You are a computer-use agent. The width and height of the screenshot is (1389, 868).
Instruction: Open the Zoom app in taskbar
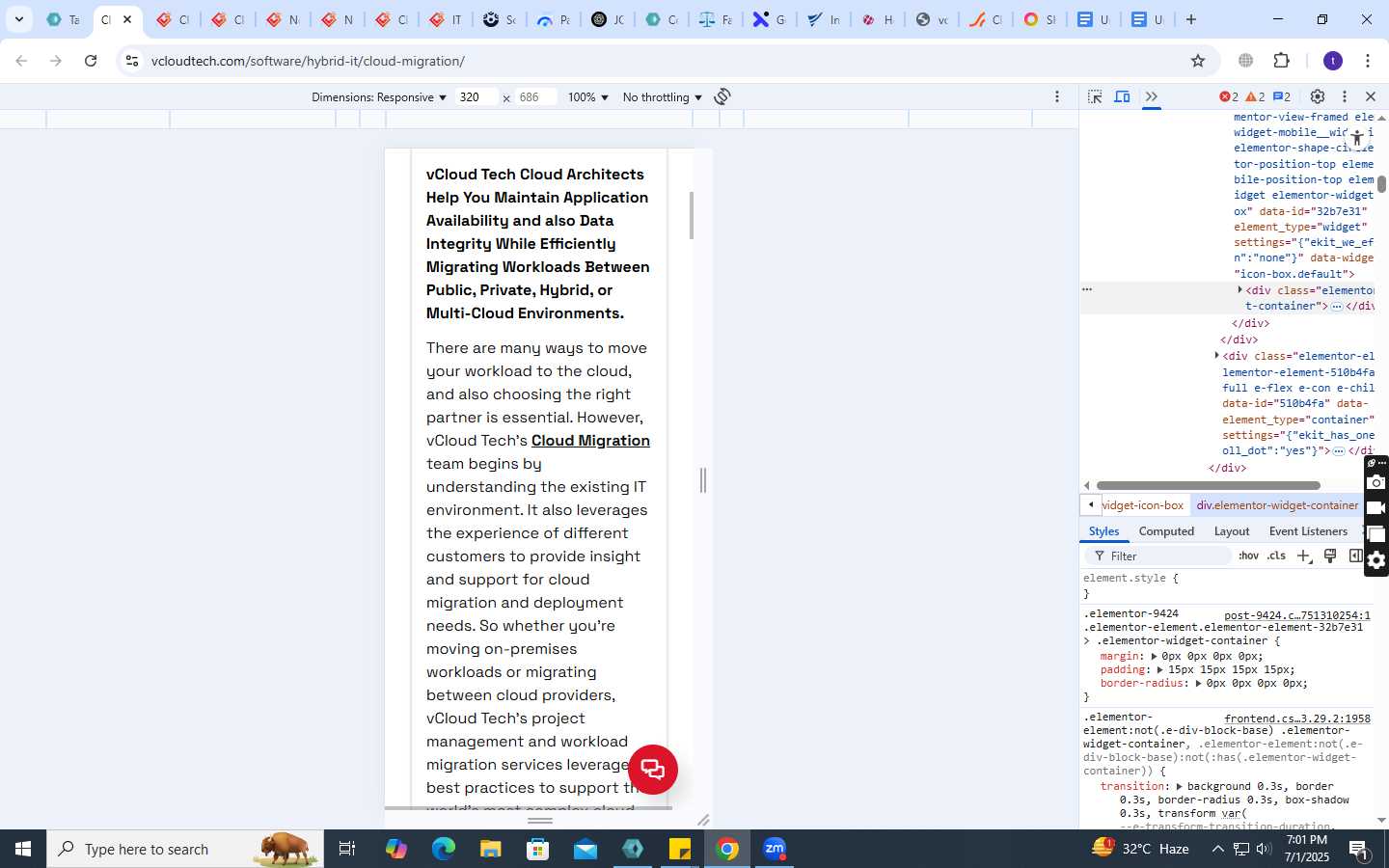(775, 849)
